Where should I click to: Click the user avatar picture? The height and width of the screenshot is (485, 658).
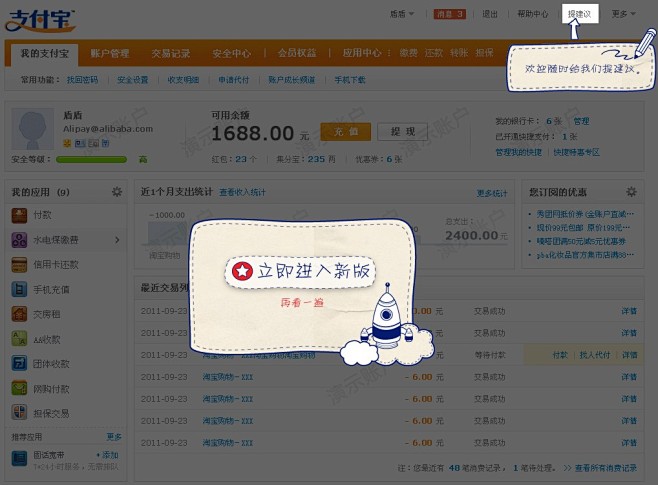click(x=32, y=130)
